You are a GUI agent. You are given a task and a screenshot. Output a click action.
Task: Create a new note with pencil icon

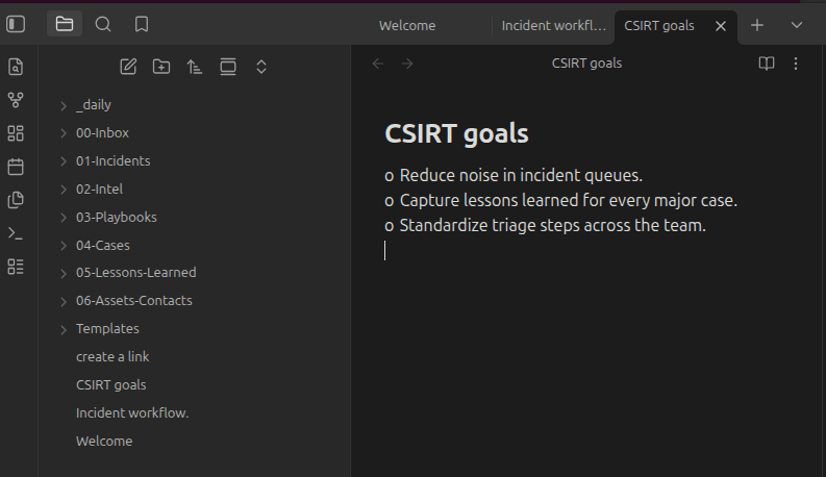[x=128, y=67]
